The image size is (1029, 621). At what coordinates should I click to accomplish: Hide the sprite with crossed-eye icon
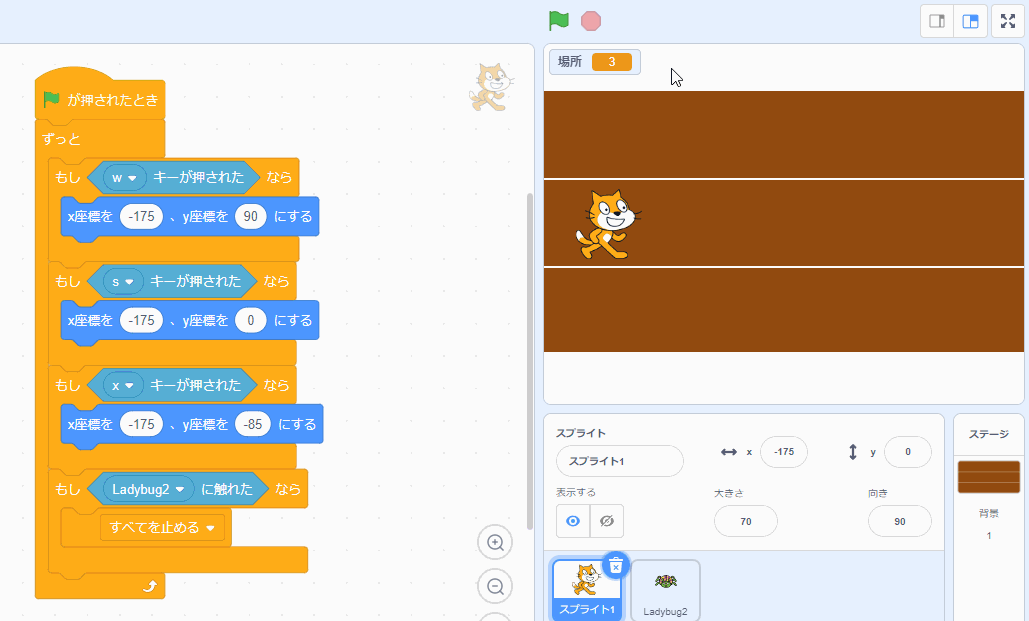[x=606, y=521]
